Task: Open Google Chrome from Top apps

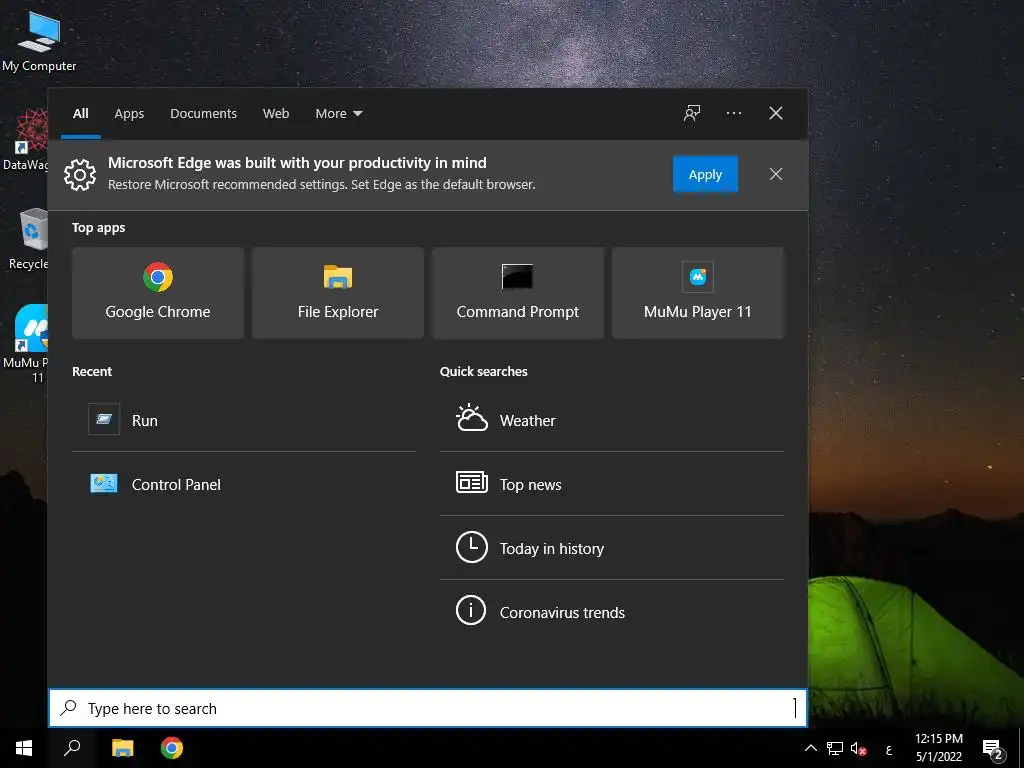Action: click(158, 293)
